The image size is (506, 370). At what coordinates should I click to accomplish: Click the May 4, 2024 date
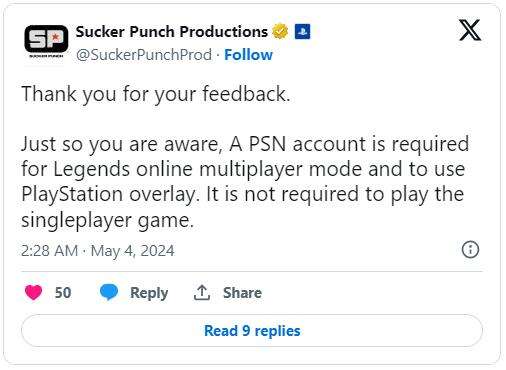[x=132, y=251]
